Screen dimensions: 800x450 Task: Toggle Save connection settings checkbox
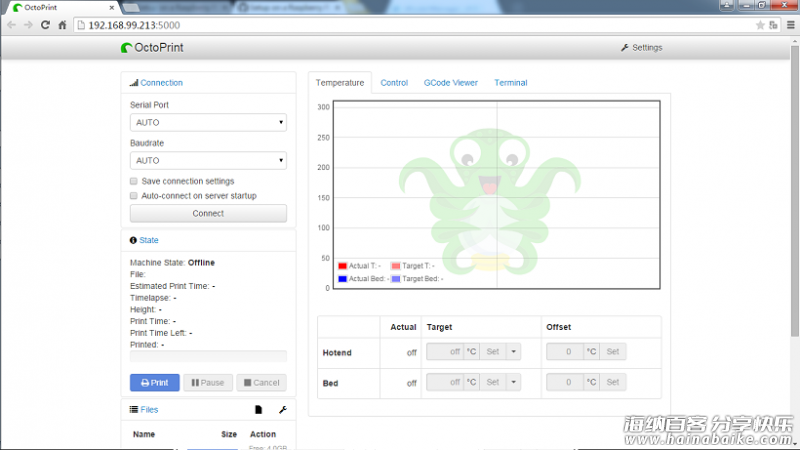point(134,181)
